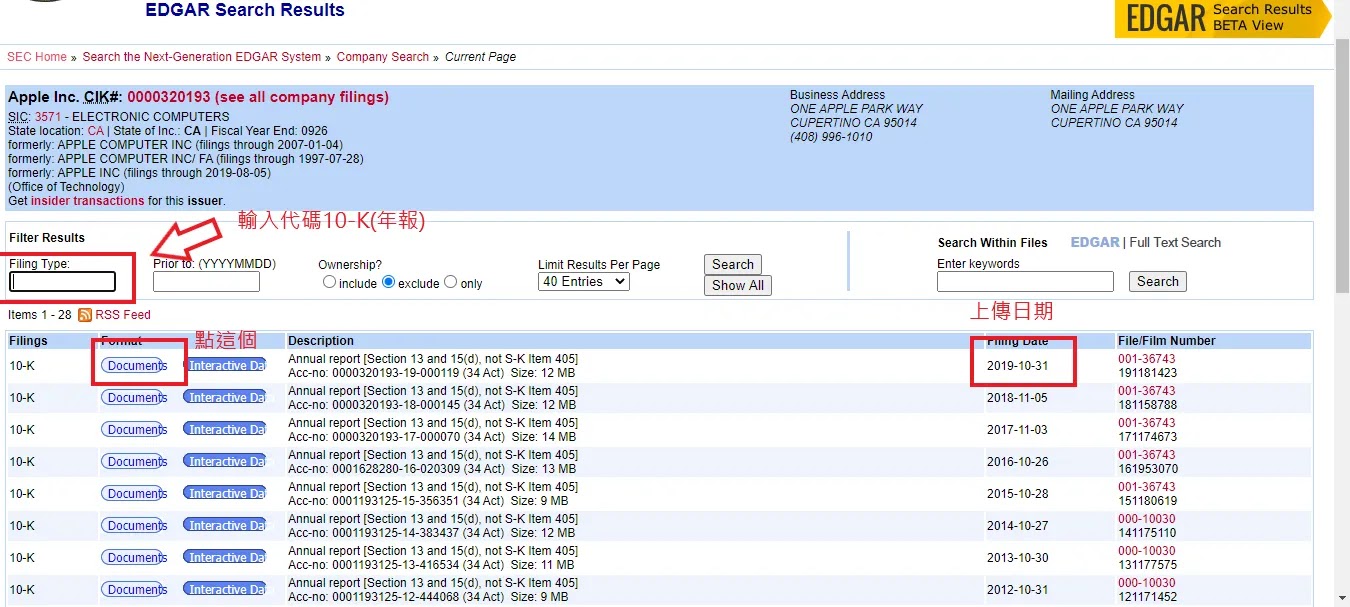This screenshot has height=607, width=1350.
Task: Open Interactive Data for the 2012-10-31 filing
Action: tap(225, 590)
